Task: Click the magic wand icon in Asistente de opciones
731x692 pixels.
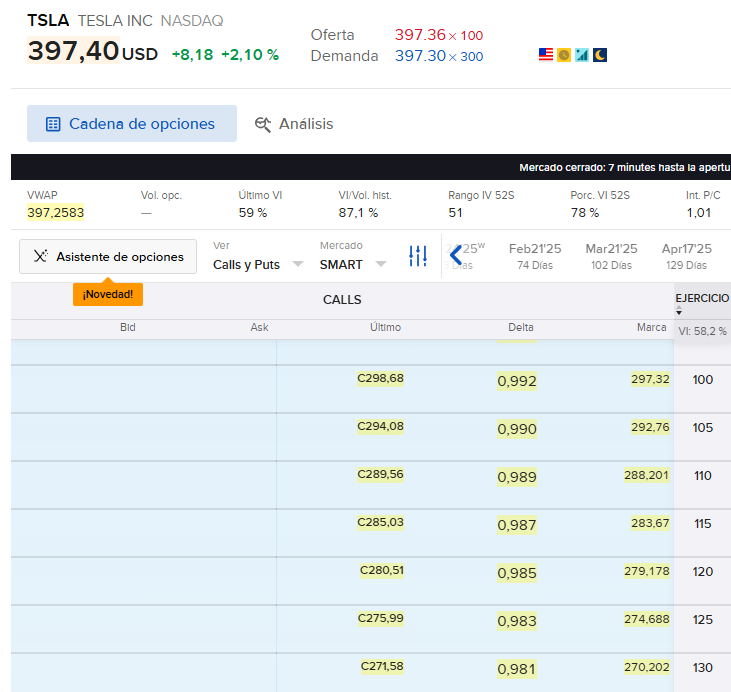Action: click(x=40, y=256)
